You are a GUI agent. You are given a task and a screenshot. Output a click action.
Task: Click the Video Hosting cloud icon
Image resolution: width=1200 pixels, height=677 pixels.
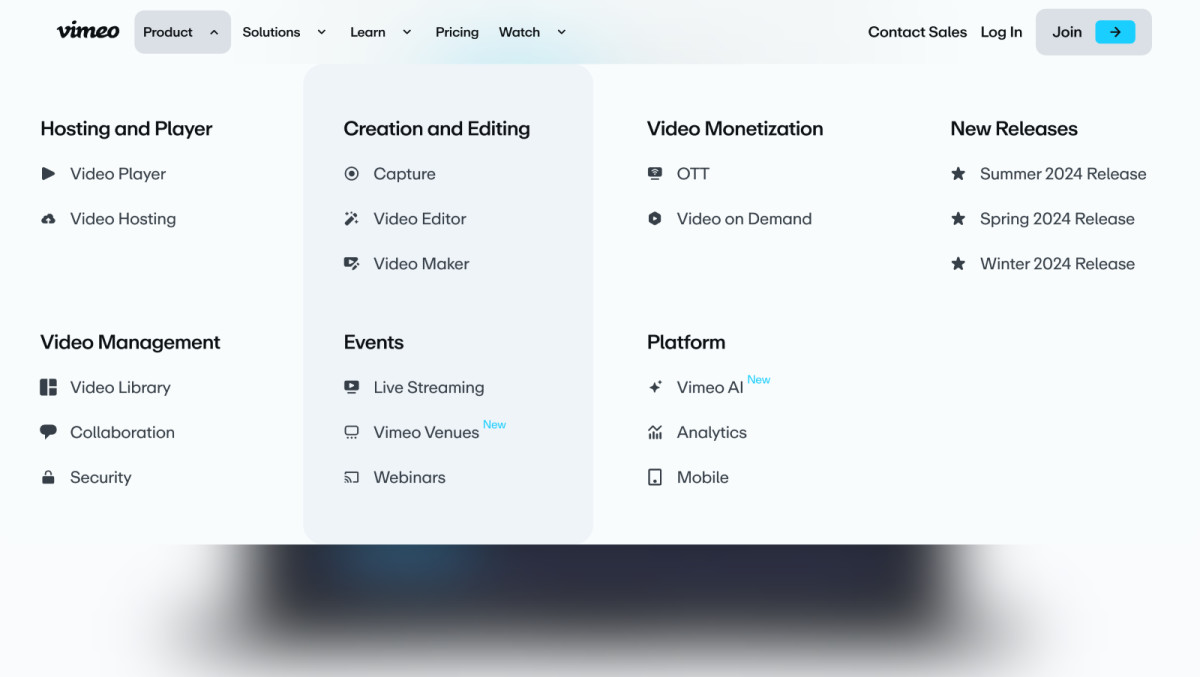click(x=48, y=219)
